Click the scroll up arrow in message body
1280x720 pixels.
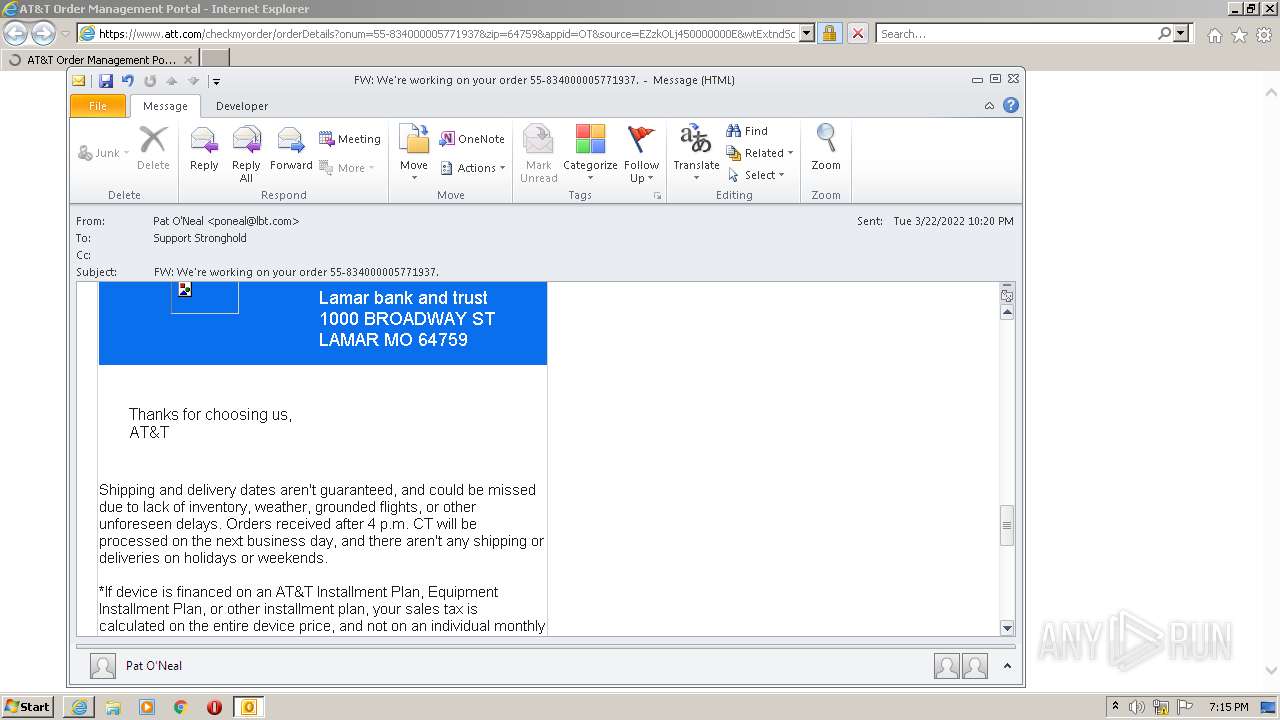pos(1007,313)
